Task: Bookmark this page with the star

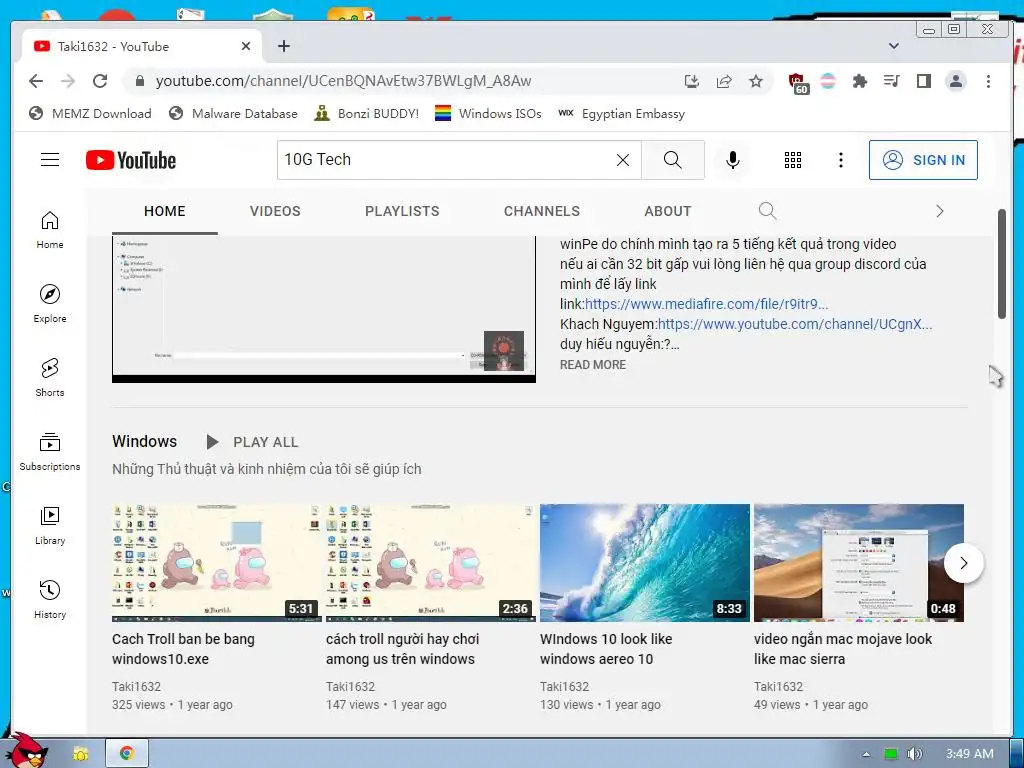Action: [x=756, y=81]
